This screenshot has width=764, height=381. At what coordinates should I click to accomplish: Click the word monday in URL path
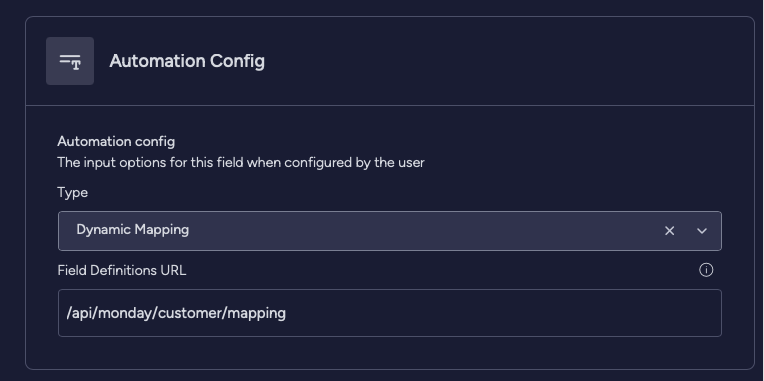(x=125, y=313)
